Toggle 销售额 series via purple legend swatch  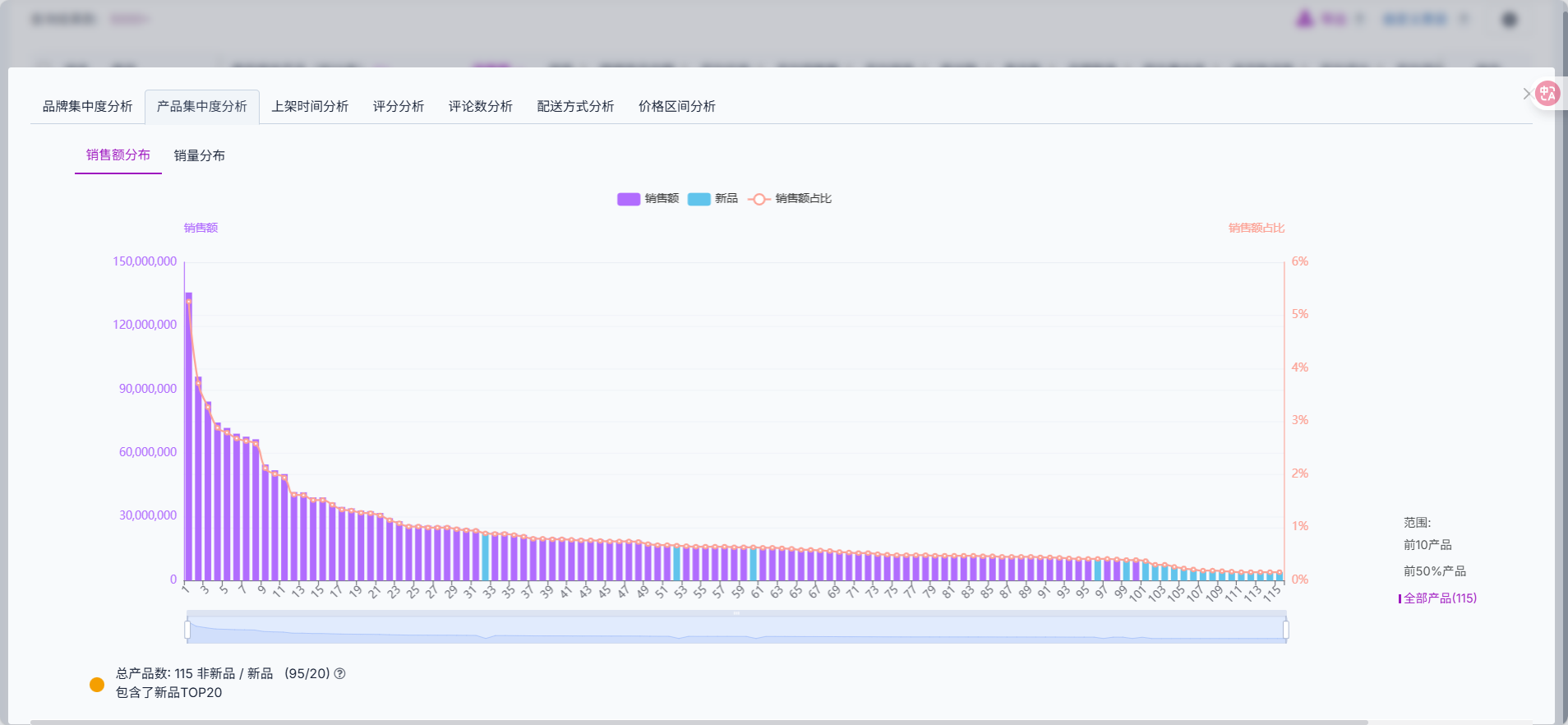pyautogui.click(x=628, y=199)
